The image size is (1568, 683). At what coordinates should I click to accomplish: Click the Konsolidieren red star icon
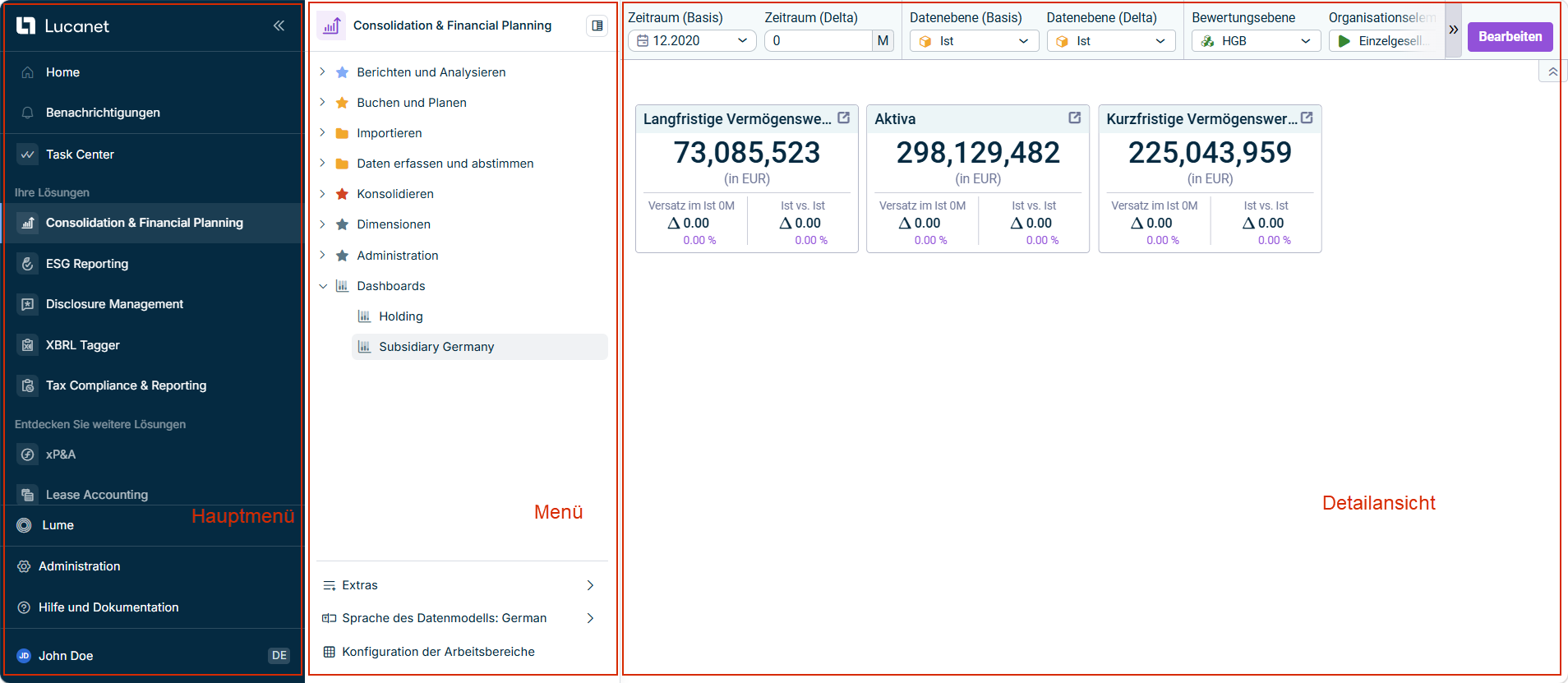coord(342,194)
